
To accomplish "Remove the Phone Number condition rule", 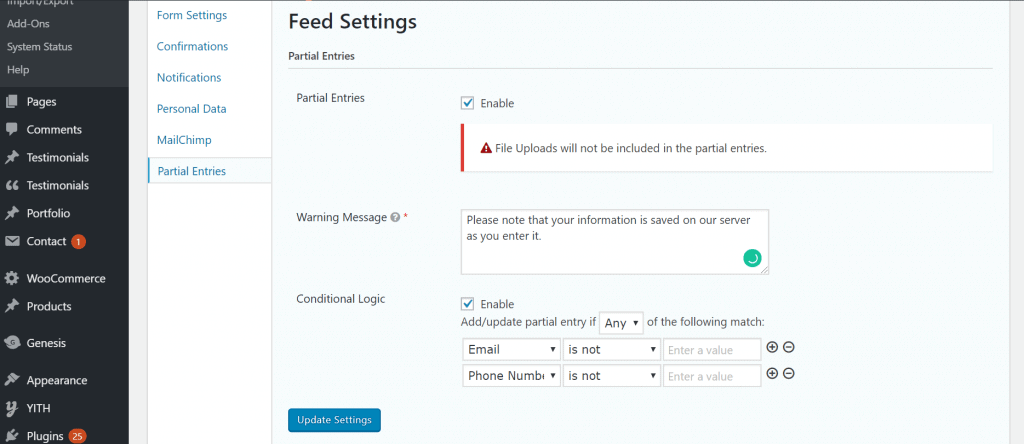I will [788, 373].
